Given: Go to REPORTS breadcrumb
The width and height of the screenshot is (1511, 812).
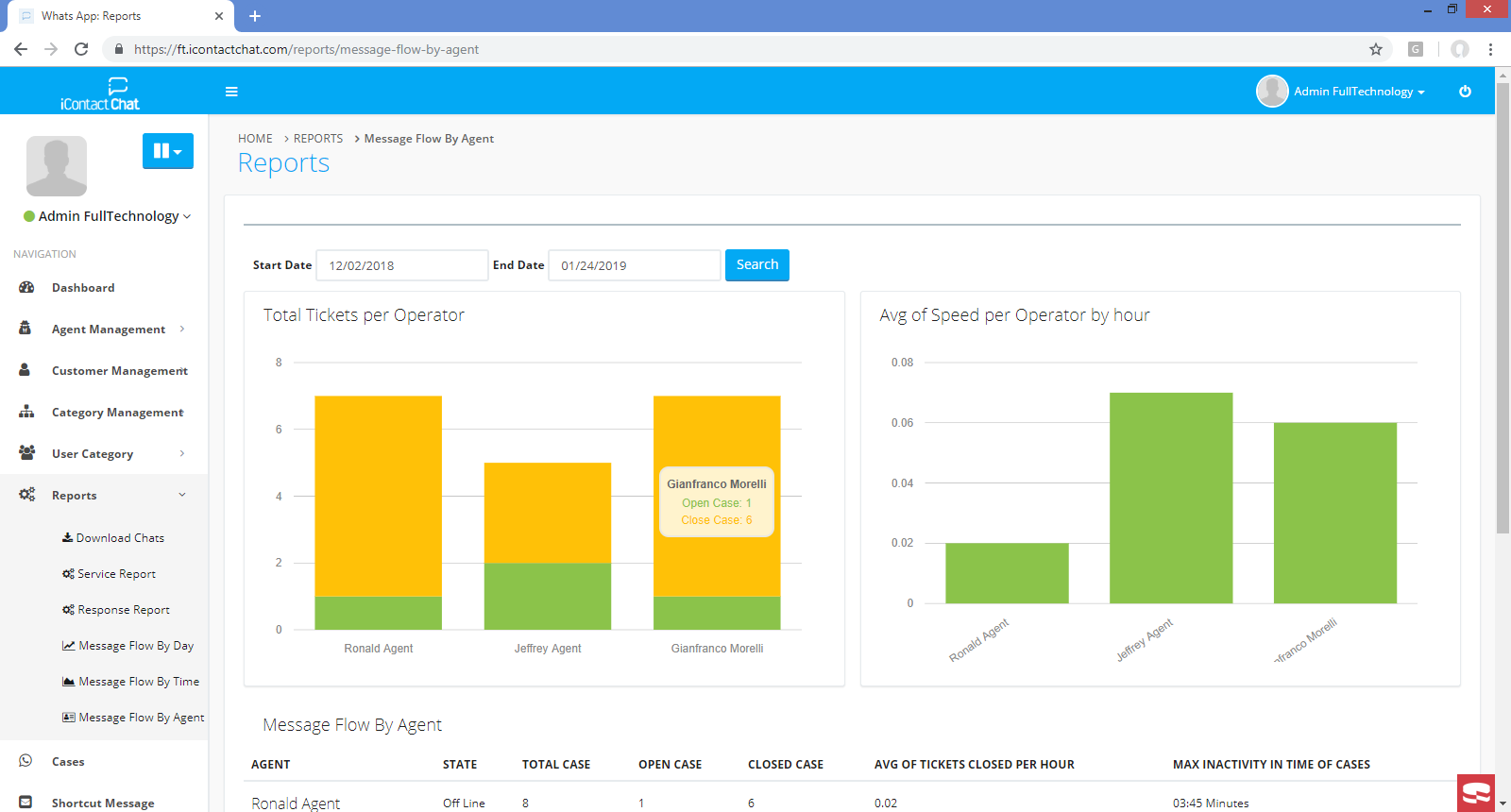Looking at the screenshot, I should (318, 139).
